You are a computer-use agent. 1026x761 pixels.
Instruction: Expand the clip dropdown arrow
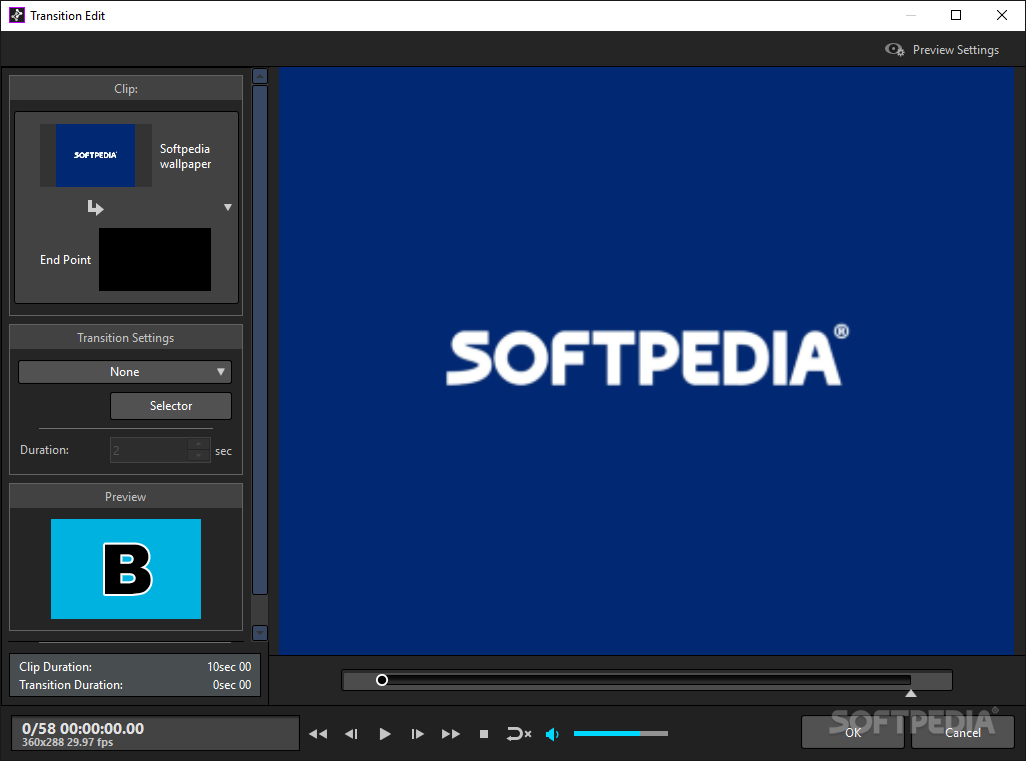click(x=228, y=207)
